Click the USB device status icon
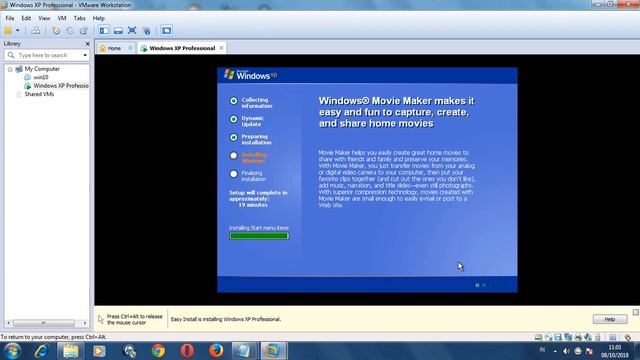The image size is (640, 360). 598,338
